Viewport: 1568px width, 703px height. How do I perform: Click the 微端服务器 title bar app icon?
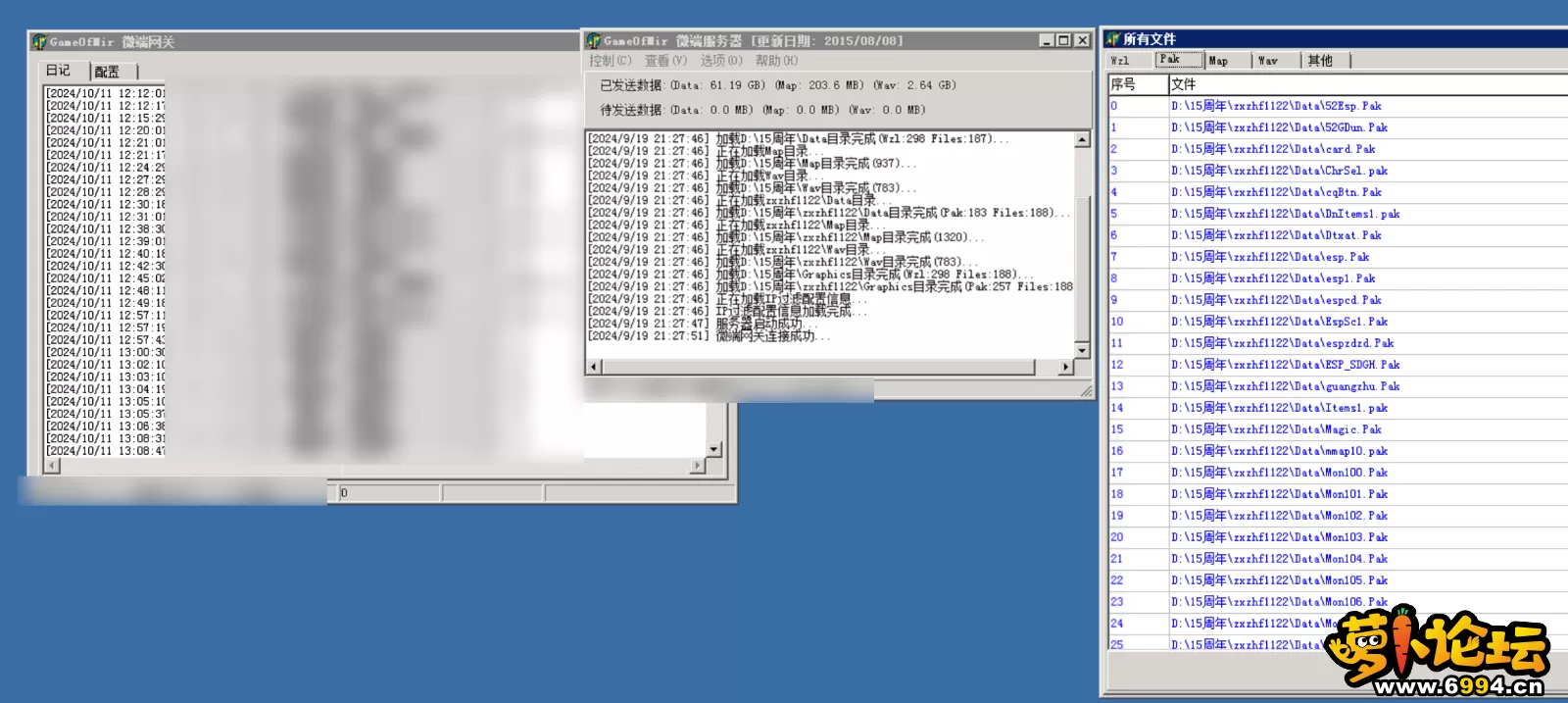pos(593,40)
